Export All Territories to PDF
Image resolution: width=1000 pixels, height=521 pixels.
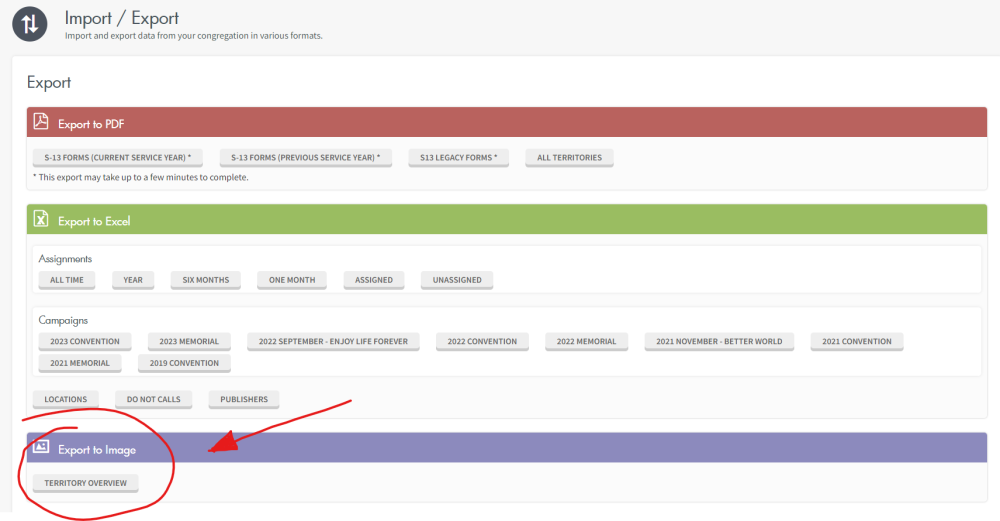pos(569,158)
